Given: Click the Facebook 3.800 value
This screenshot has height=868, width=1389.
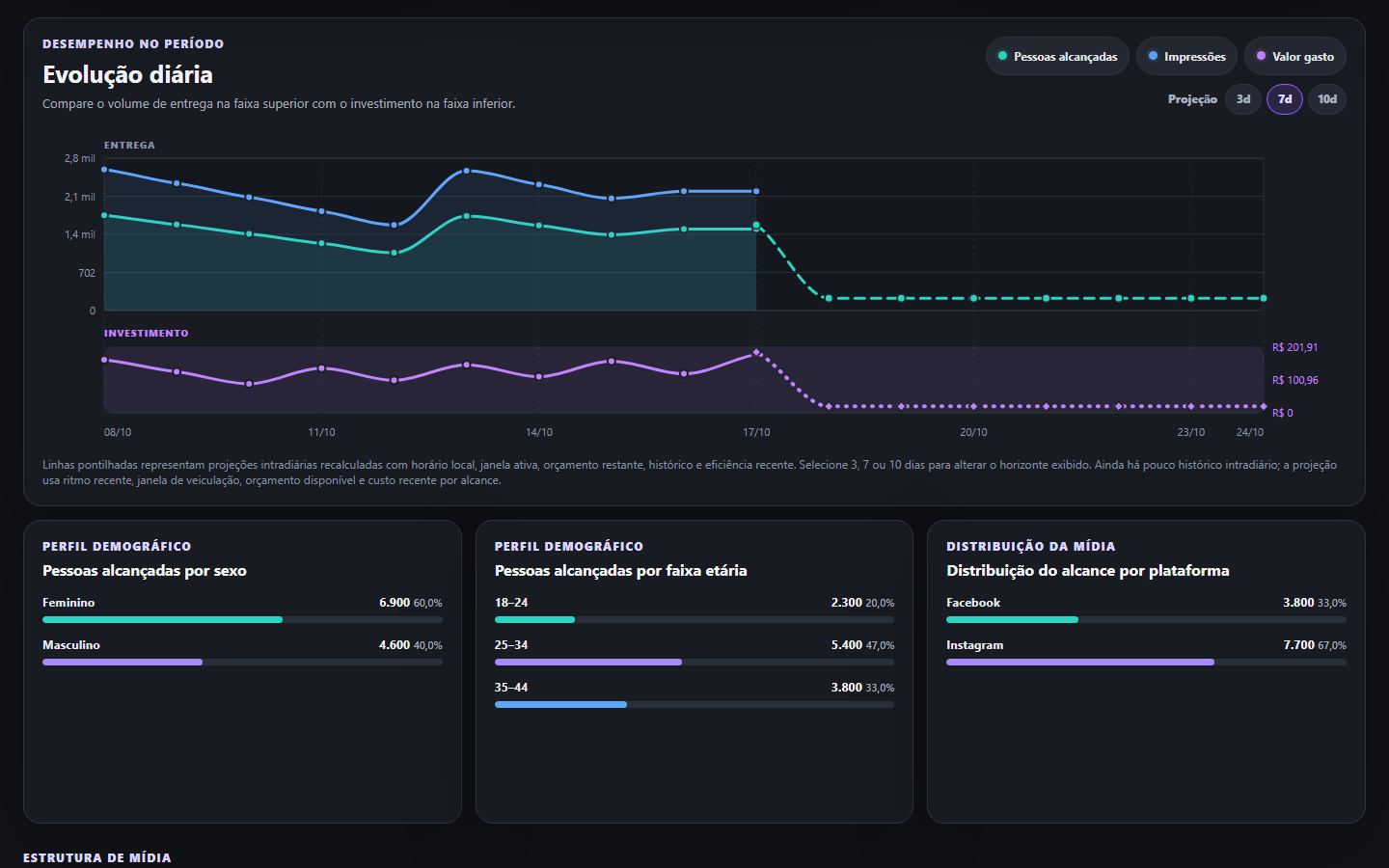Looking at the screenshot, I should pyautogui.click(x=1298, y=603).
